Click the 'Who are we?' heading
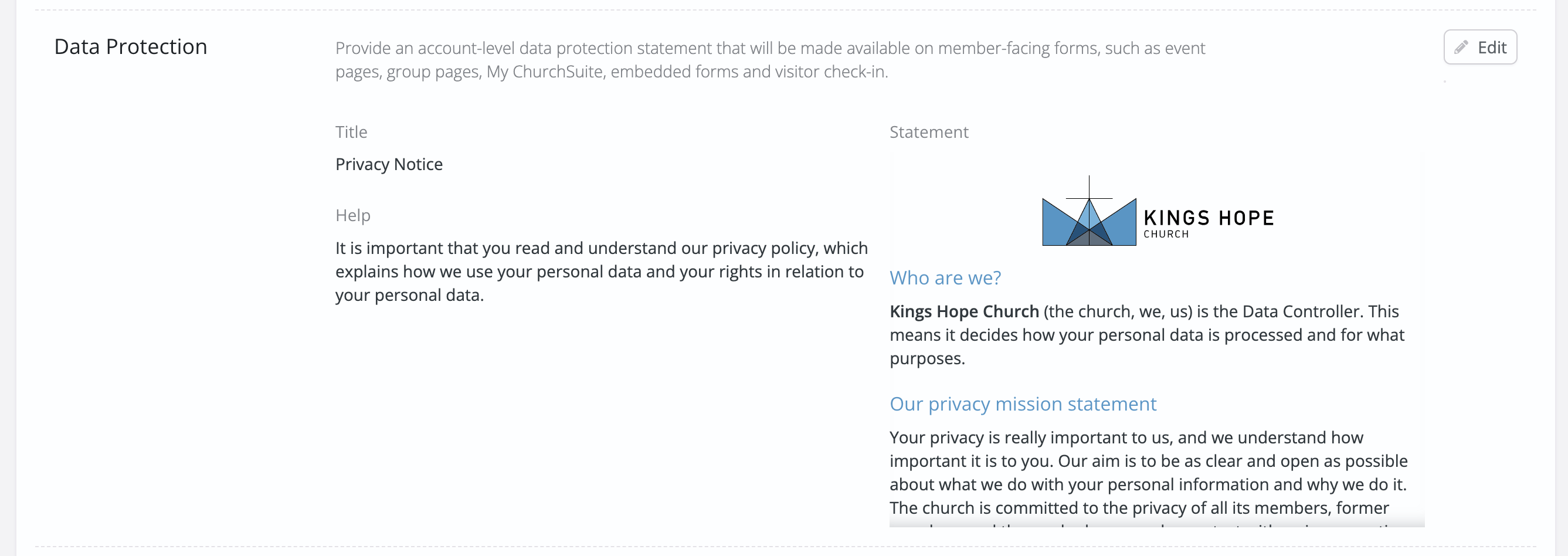 pos(945,277)
